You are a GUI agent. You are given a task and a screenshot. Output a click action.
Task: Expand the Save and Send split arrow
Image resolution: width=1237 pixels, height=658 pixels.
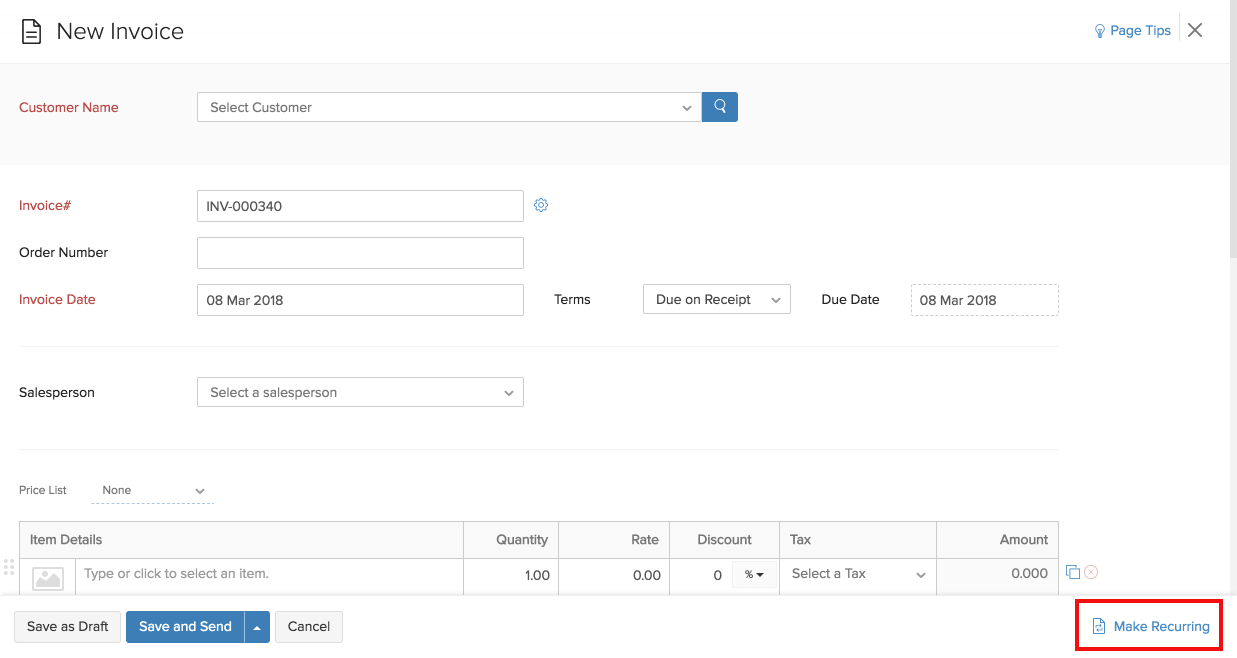click(255, 626)
